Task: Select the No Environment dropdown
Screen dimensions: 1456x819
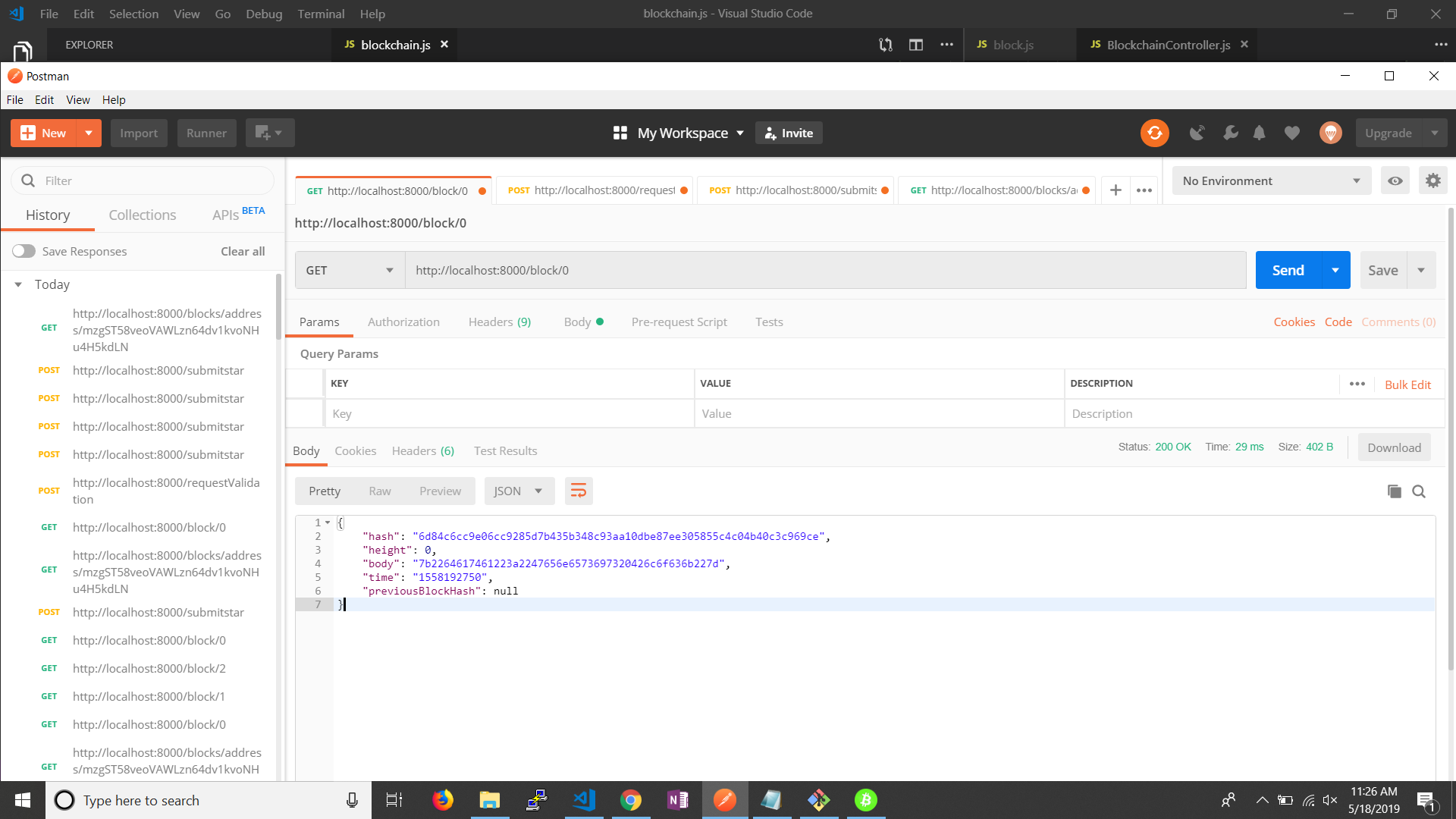Action: 1269,180
